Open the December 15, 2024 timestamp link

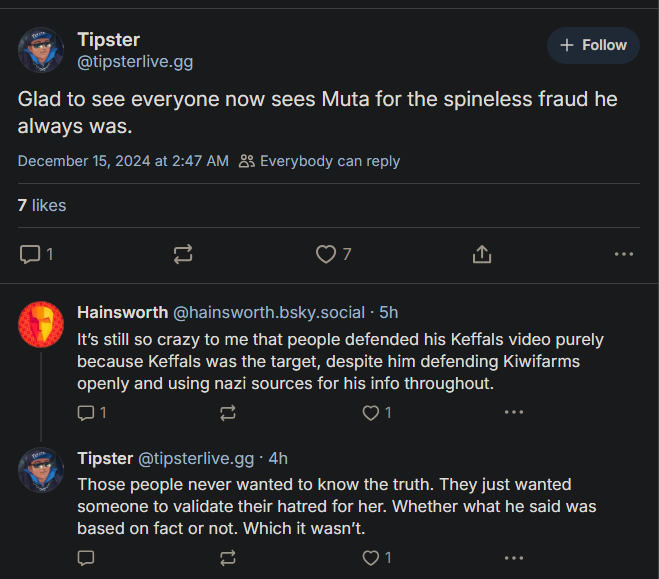point(123,161)
